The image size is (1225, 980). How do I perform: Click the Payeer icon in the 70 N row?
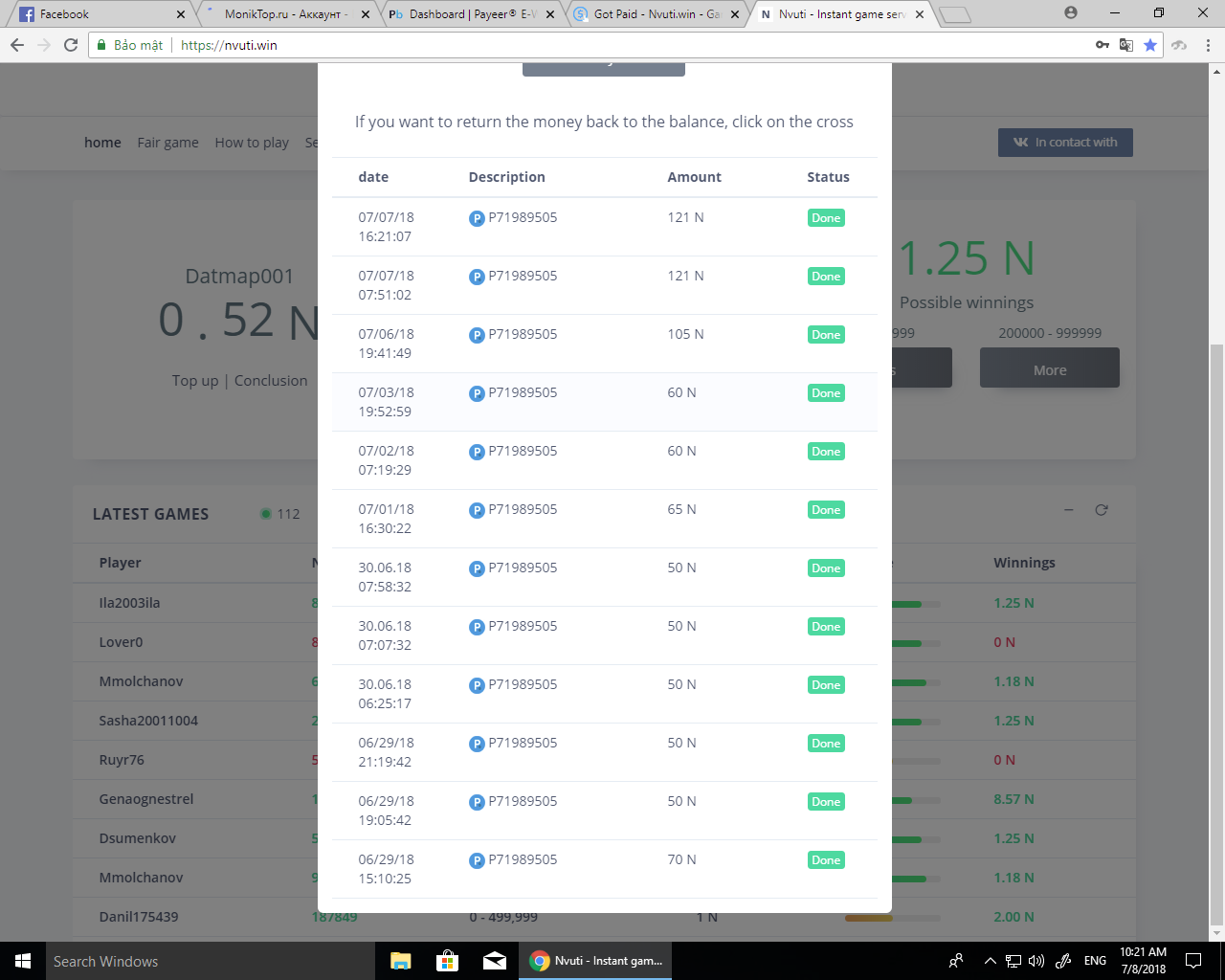[477, 860]
